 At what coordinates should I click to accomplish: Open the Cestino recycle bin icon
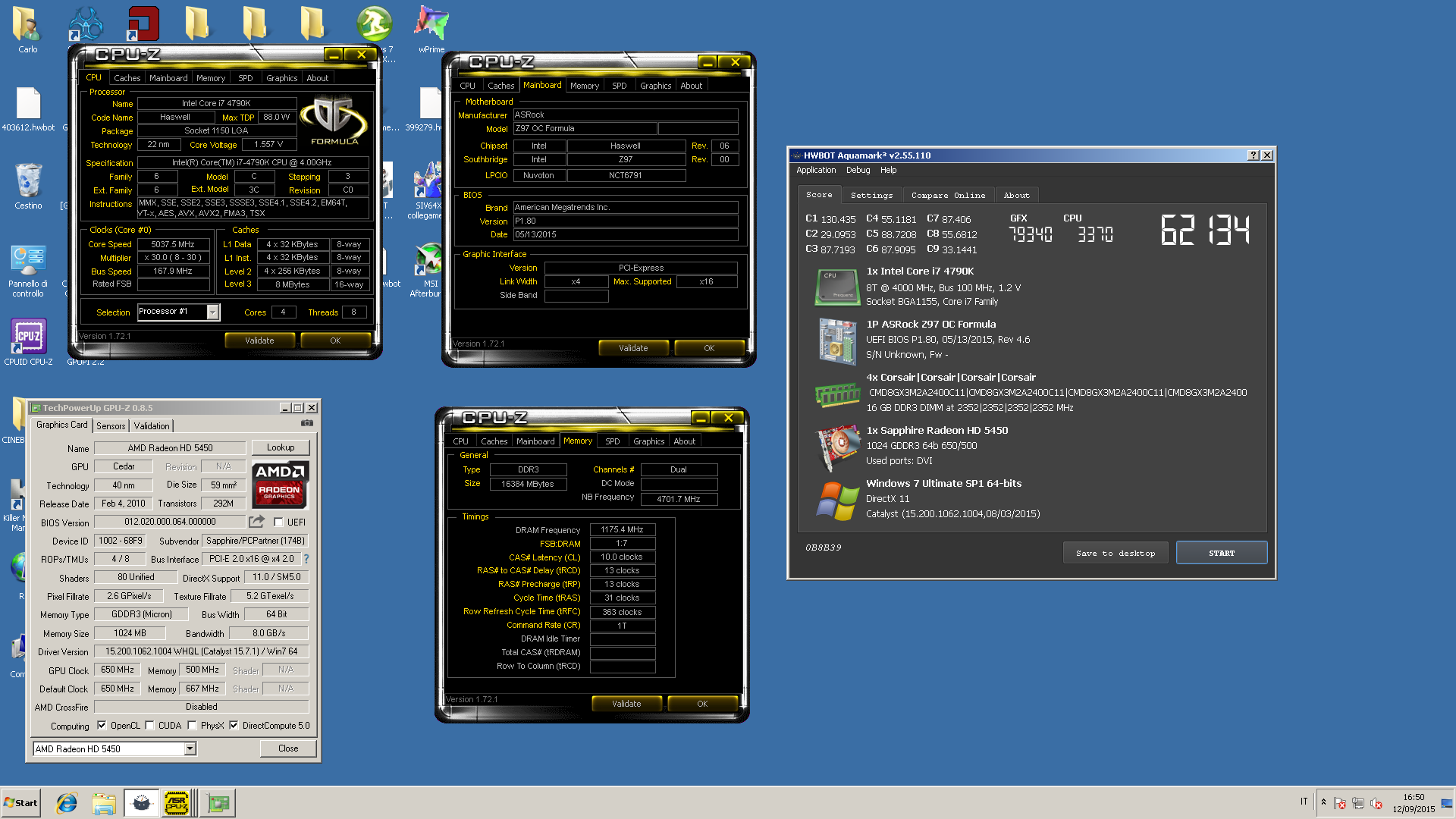[28, 187]
